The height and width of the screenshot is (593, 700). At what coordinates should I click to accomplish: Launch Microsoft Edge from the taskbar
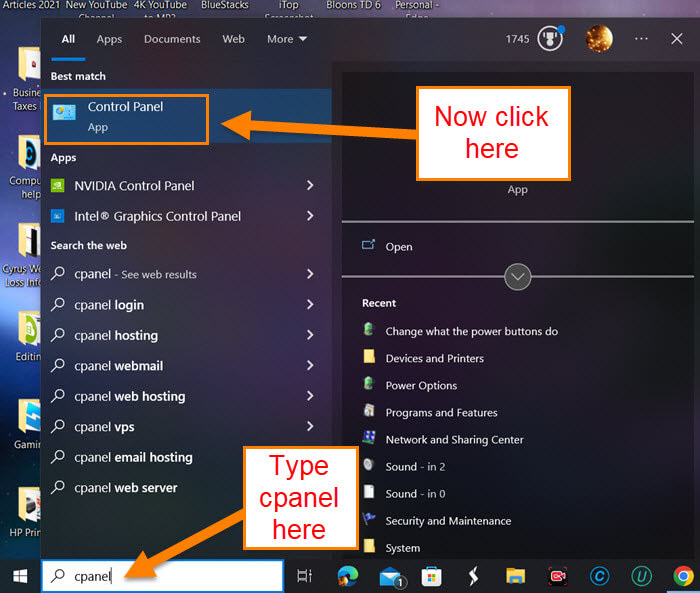click(348, 576)
